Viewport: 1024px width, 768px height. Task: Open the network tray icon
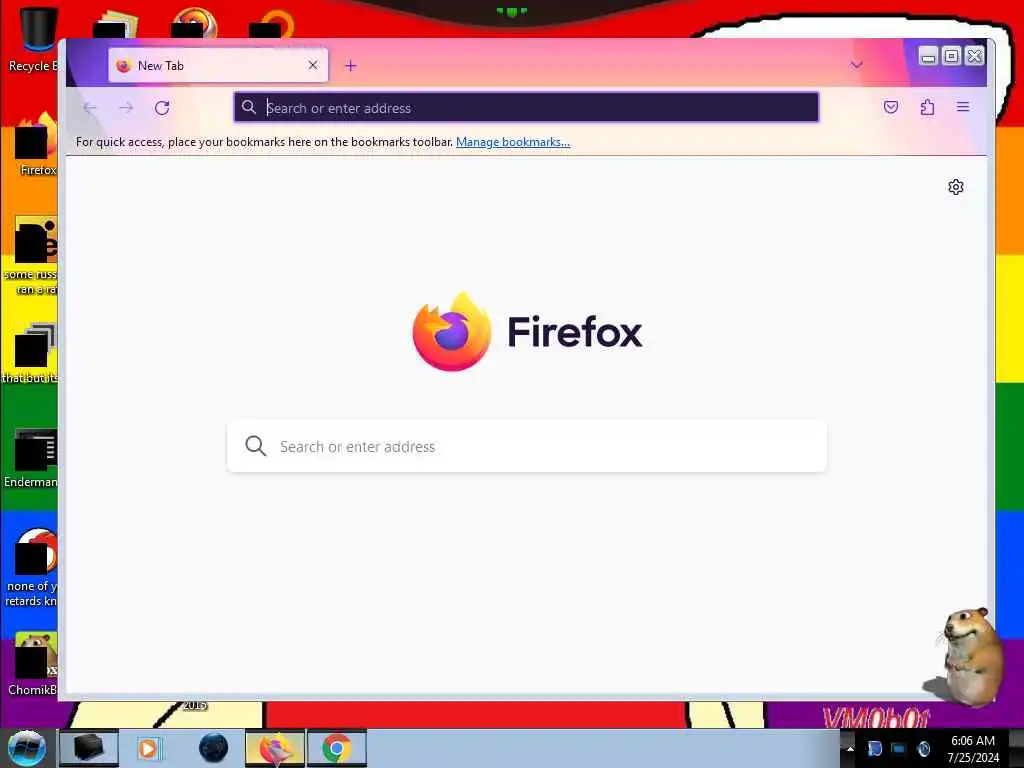click(899, 748)
